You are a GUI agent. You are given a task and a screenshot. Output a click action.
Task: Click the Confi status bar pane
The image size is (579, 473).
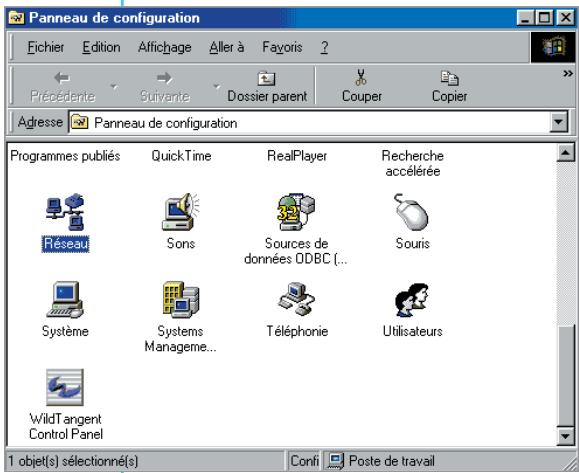tap(304, 461)
